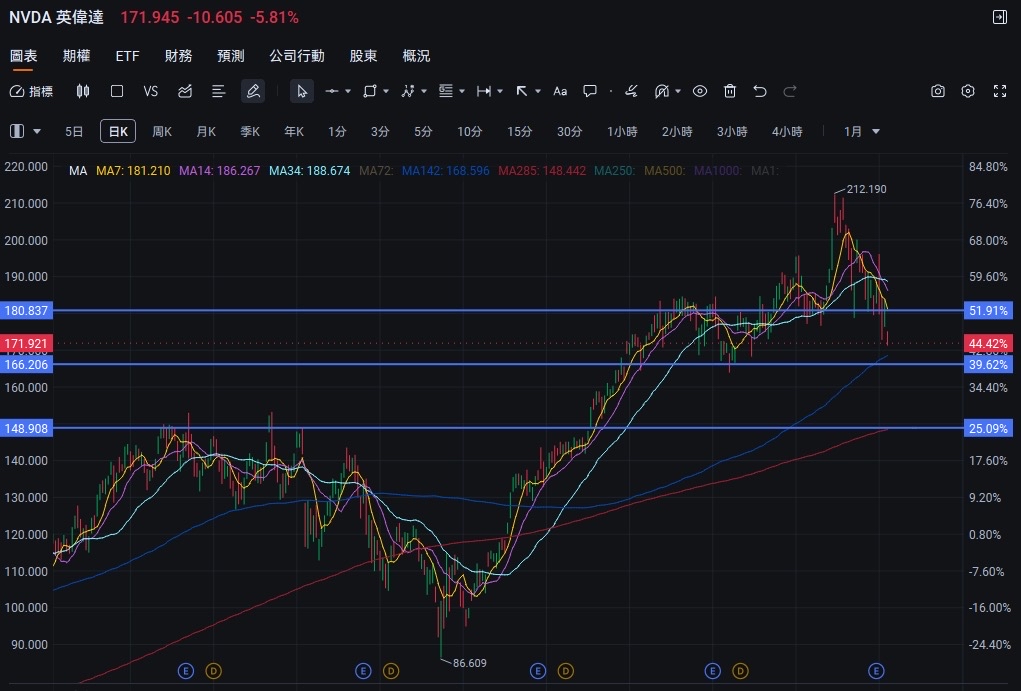The height and width of the screenshot is (691, 1021).
Task: Expand the 1月 date range dropdown
Action: click(862, 131)
